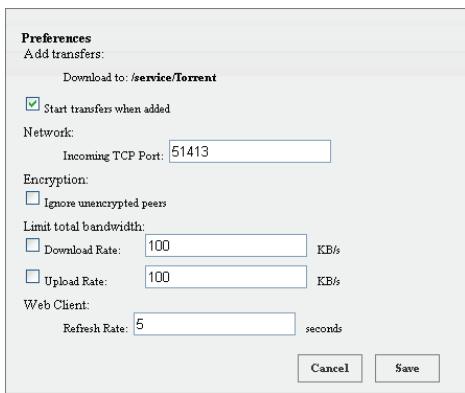Click the Web Client: section label
The image size is (465, 393).
(x=56, y=305)
